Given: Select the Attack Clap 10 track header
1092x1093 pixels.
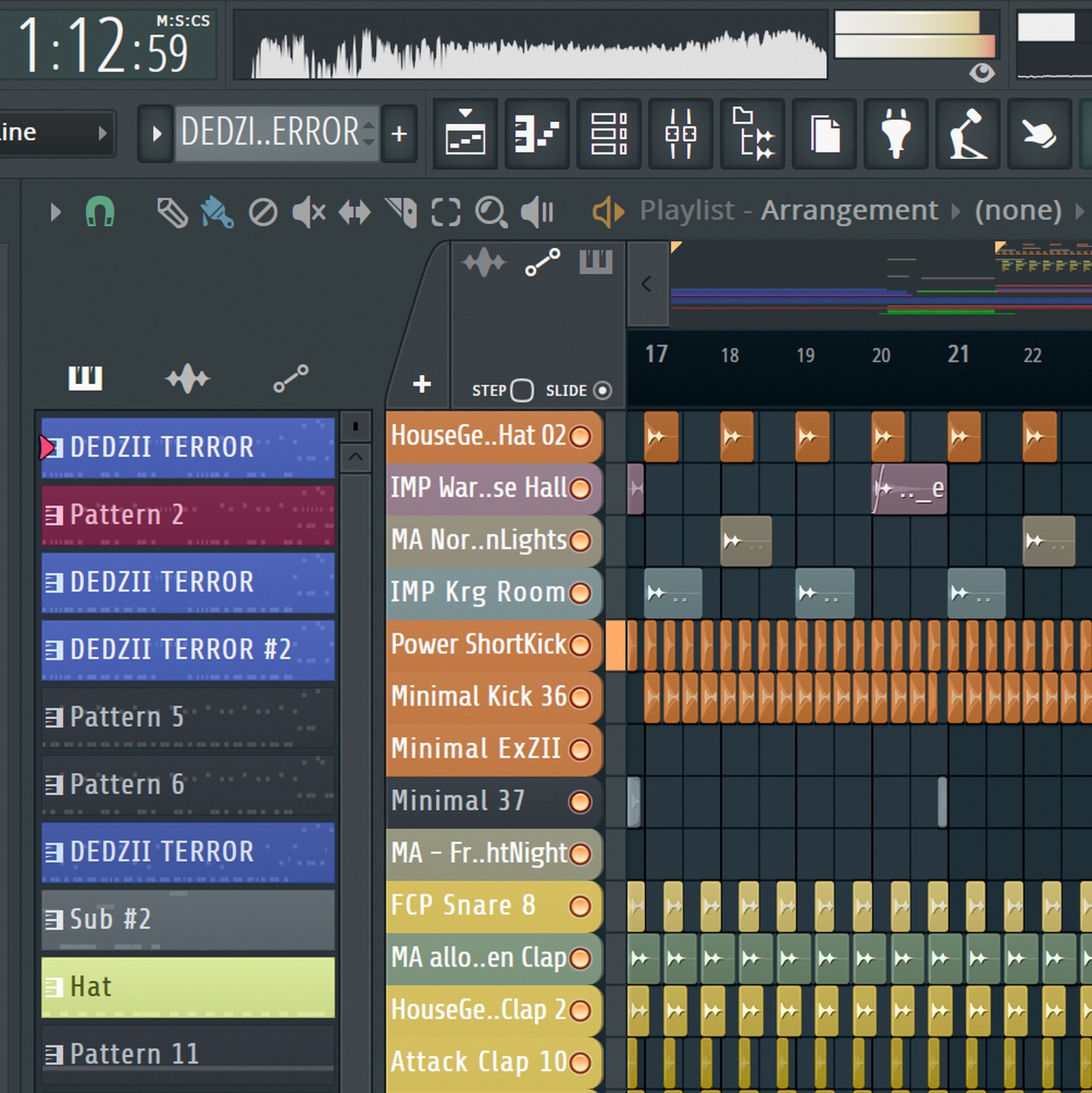Looking at the screenshot, I should pyautogui.click(x=494, y=1063).
